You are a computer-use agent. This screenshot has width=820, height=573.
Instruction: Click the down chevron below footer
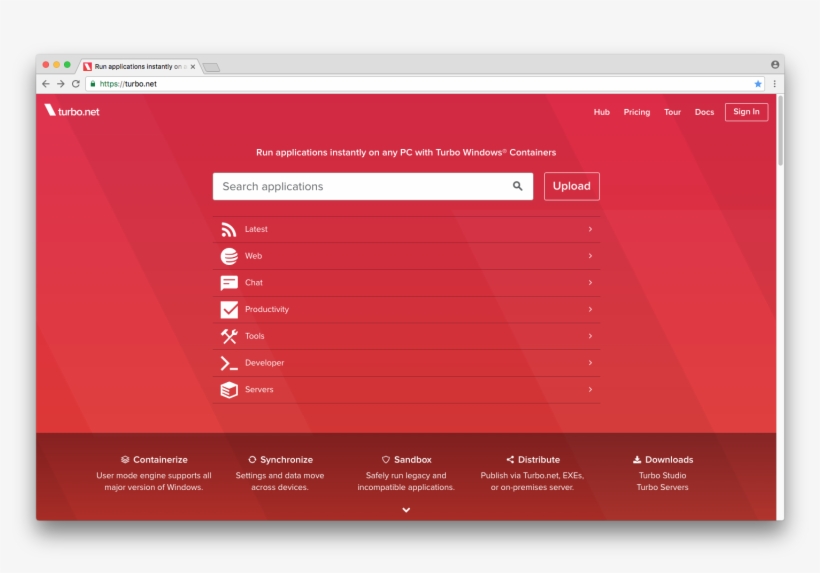click(406, 510)
